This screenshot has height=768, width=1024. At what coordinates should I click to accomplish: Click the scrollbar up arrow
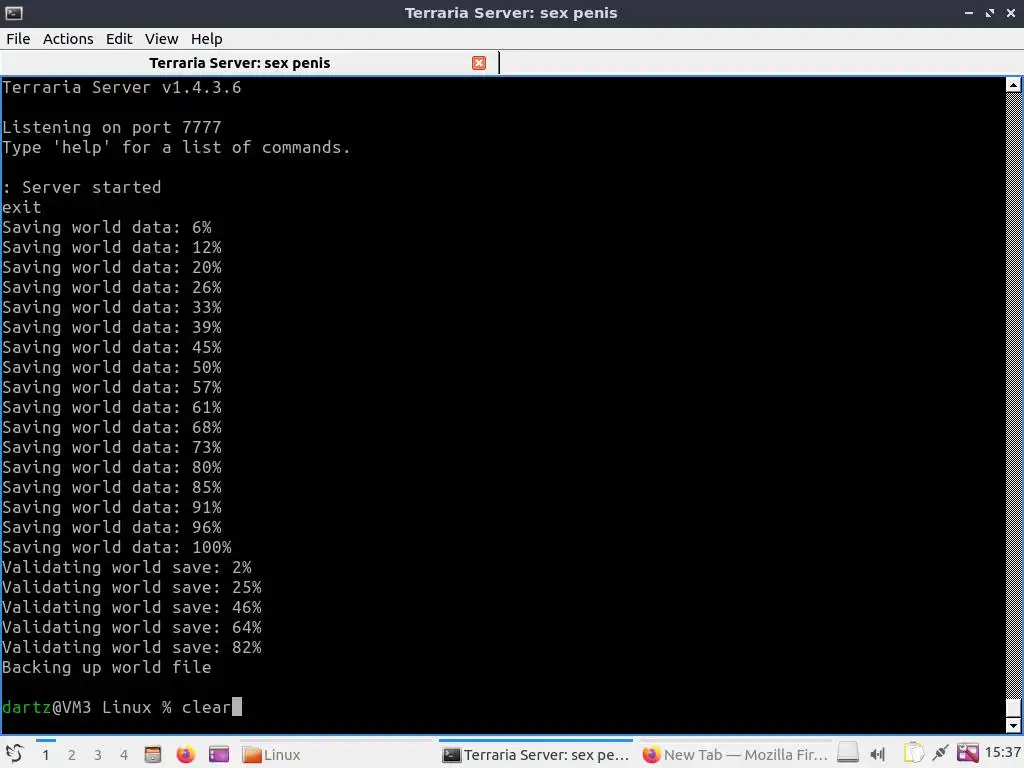[1013, 84]
